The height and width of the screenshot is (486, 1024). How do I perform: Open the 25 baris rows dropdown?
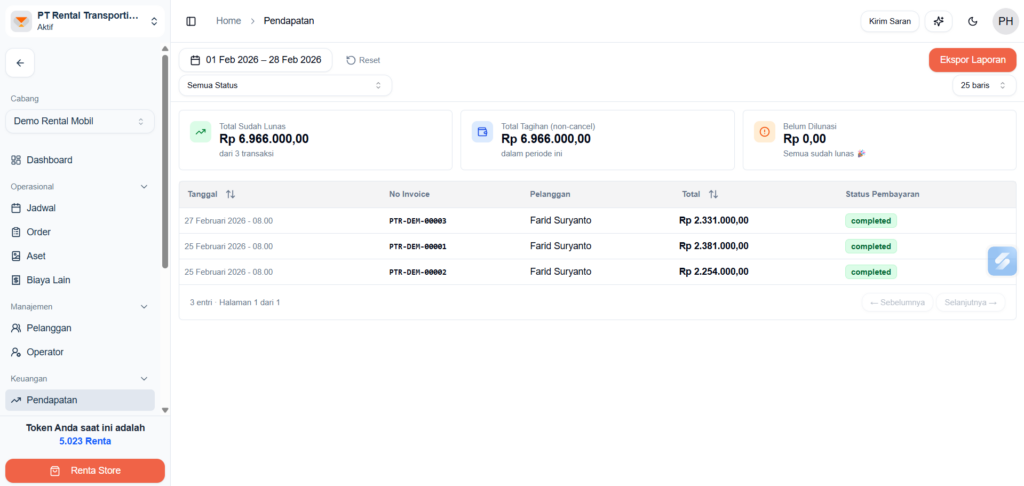pos(983,86)
